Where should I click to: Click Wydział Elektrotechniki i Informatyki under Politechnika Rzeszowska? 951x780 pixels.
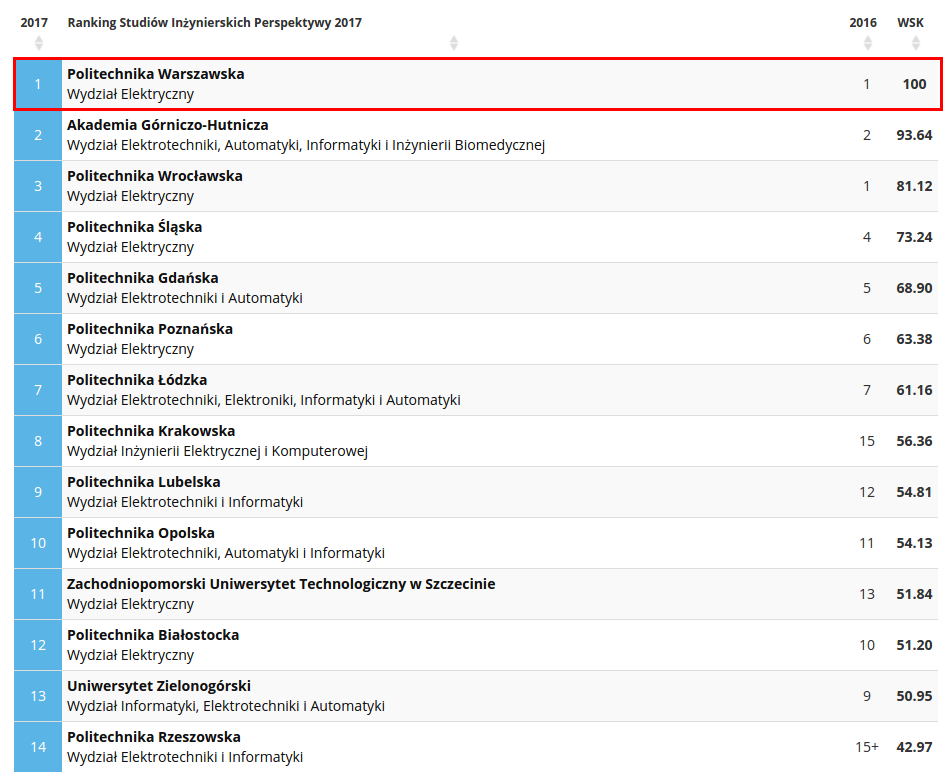click(185, 756)
